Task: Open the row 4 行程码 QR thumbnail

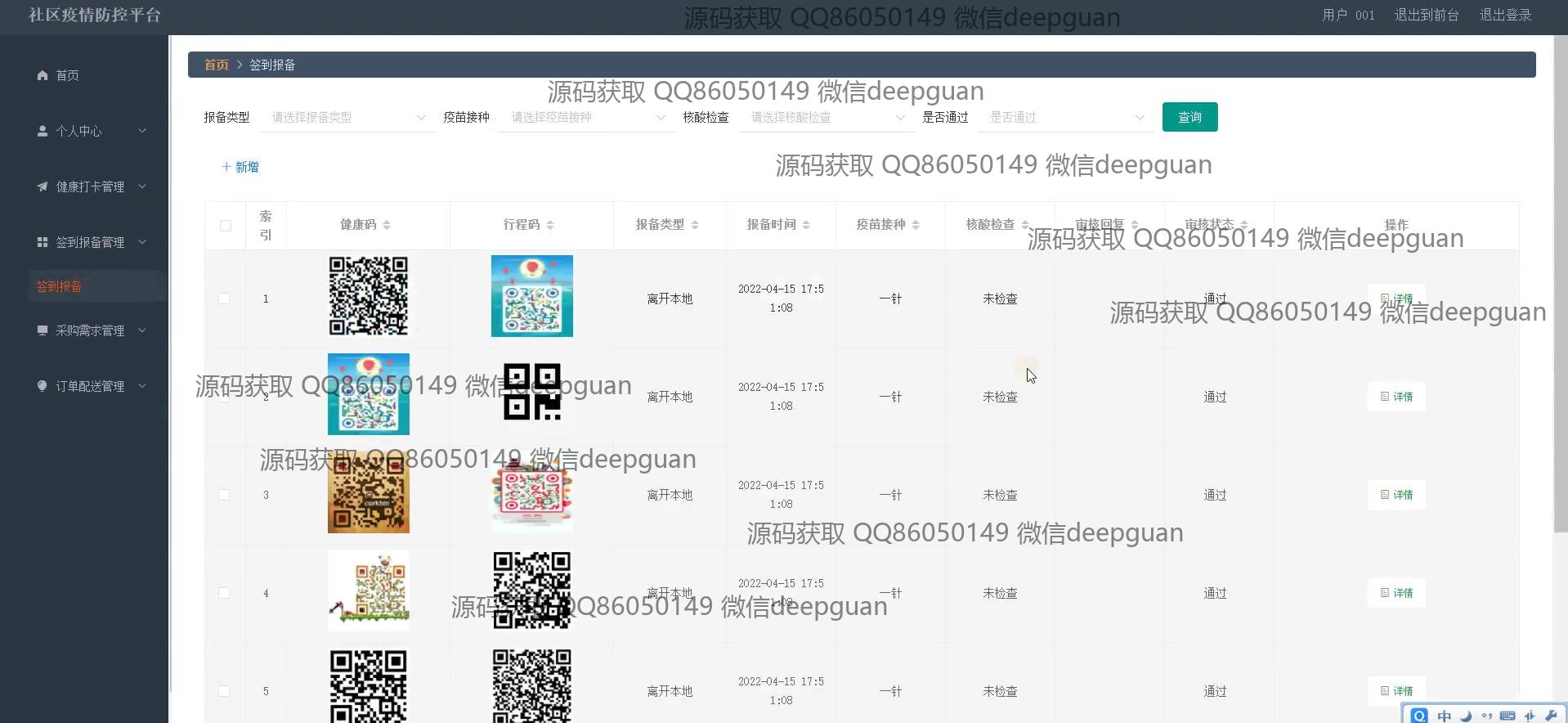Action: [x=532, y=591]
